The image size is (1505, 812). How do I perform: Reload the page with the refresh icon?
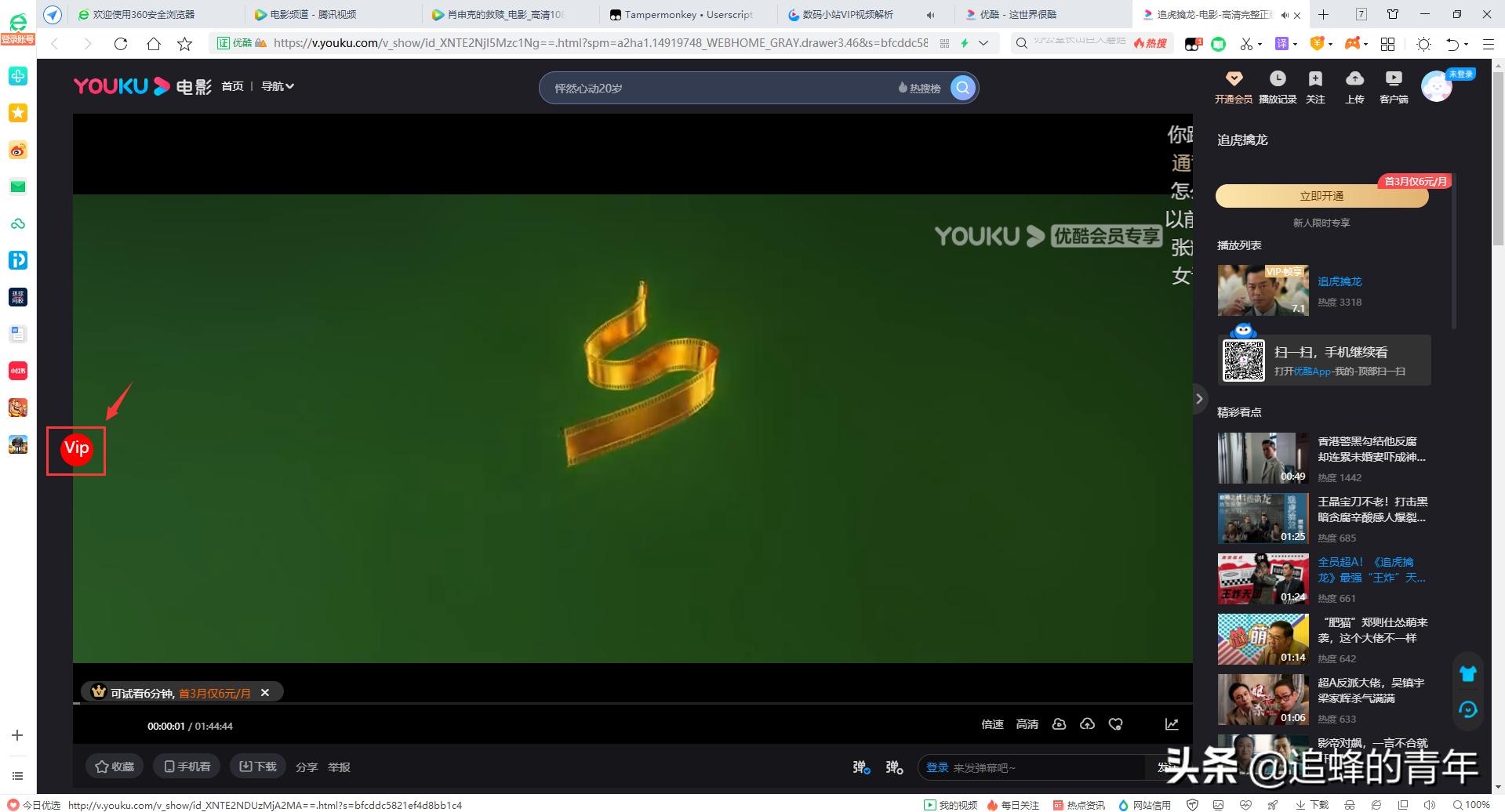pyautogui.click(x=121, y=44)
